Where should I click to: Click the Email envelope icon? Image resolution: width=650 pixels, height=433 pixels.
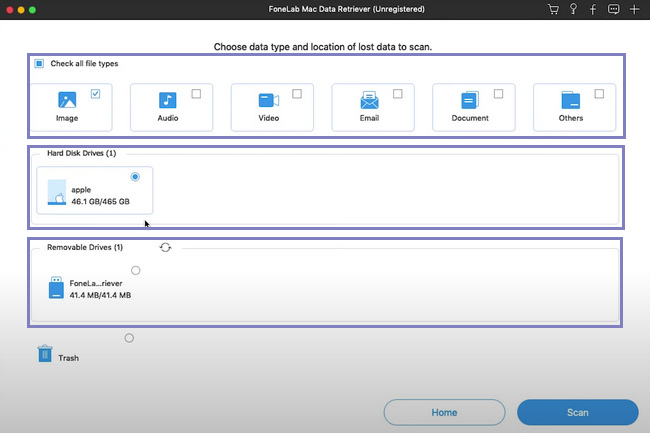click(x=369, y=100)
